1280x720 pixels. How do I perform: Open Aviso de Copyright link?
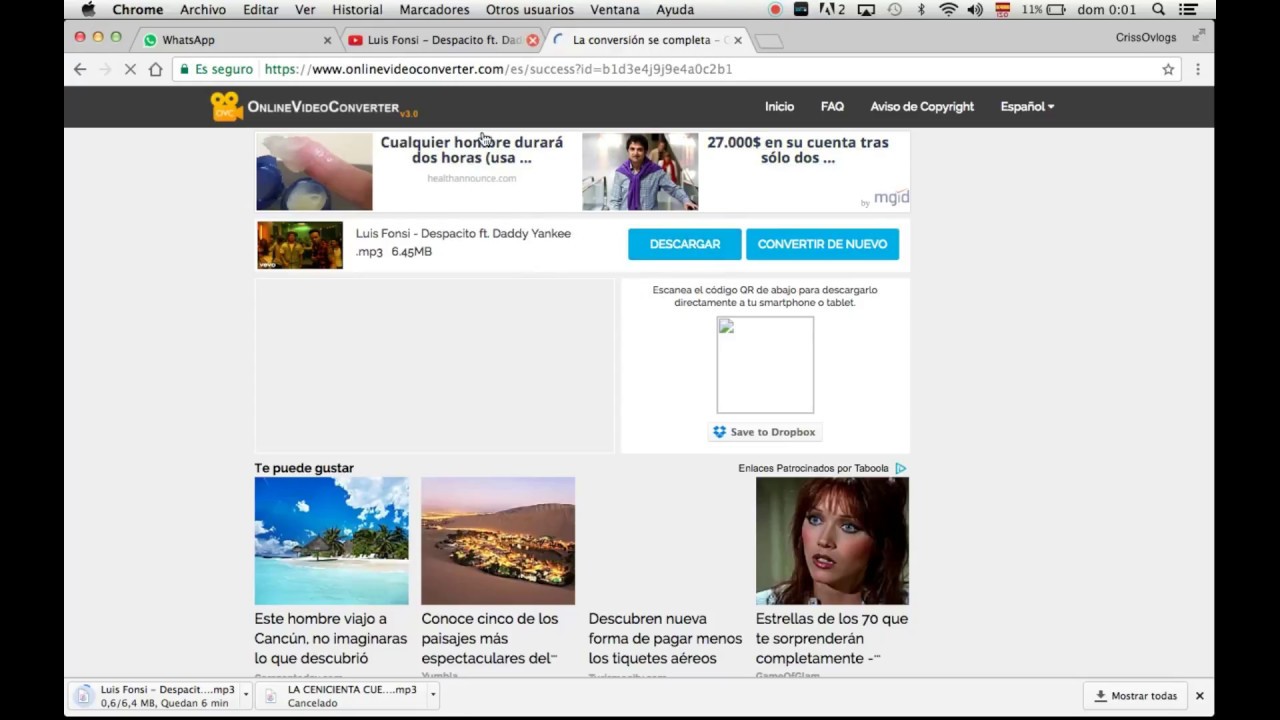click(922, 106)
